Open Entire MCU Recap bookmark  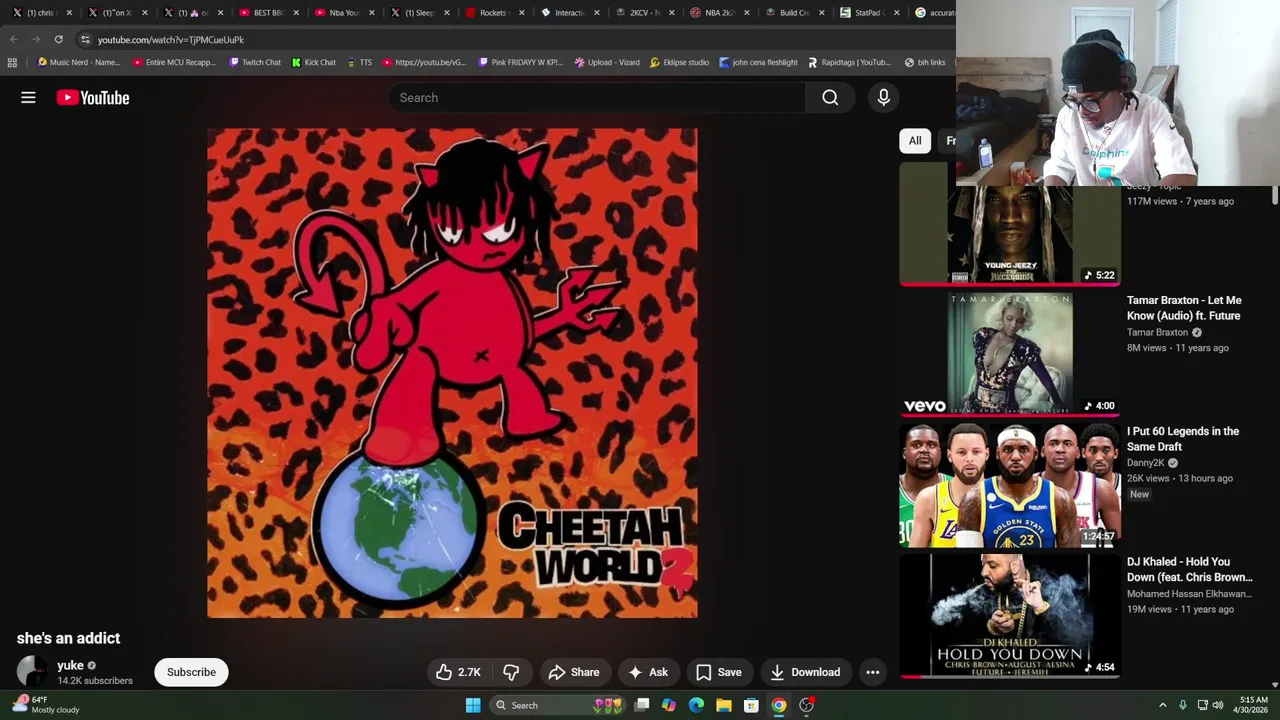pyautogui.click(x=174, y=62)
